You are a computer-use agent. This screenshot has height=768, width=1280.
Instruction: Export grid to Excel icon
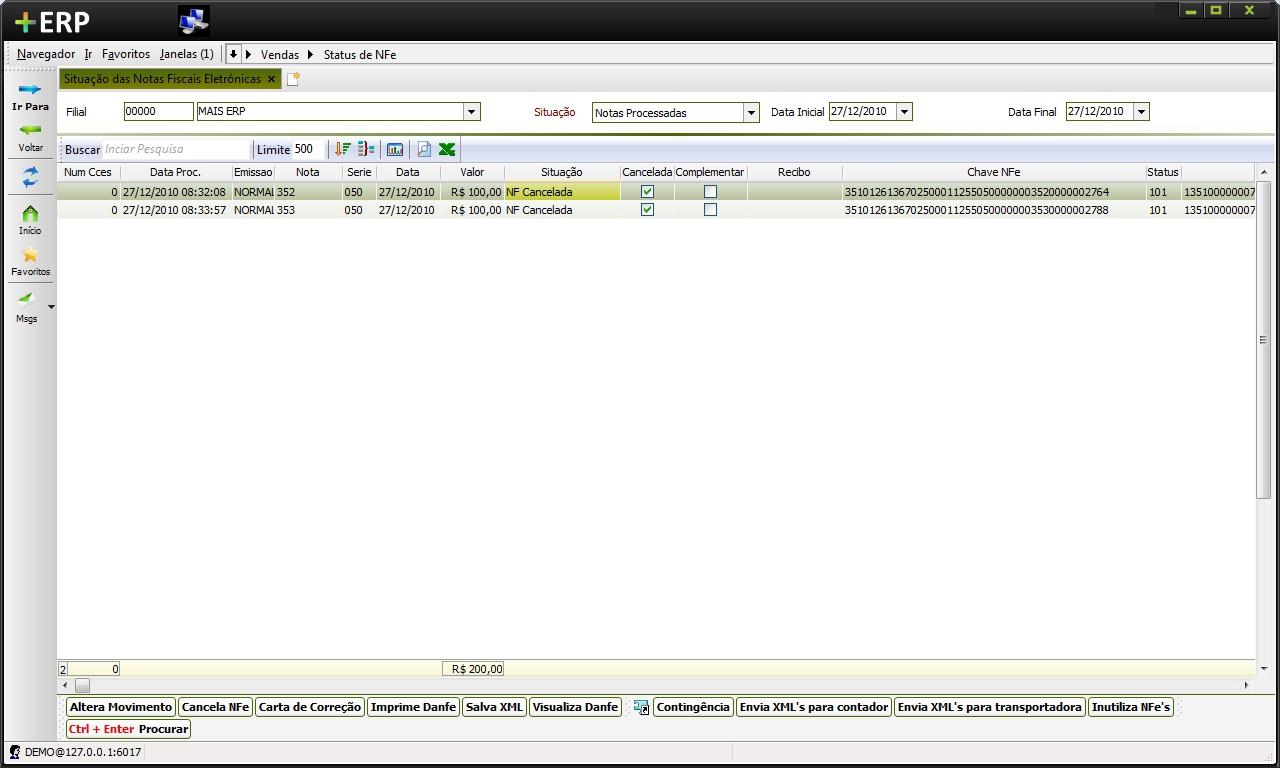point(447,149)
